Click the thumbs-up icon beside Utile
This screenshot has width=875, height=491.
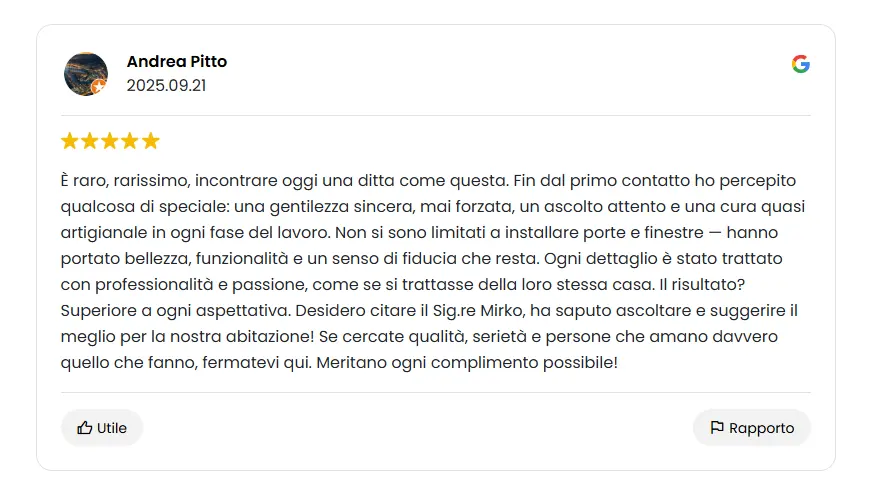tap(85, 428)
